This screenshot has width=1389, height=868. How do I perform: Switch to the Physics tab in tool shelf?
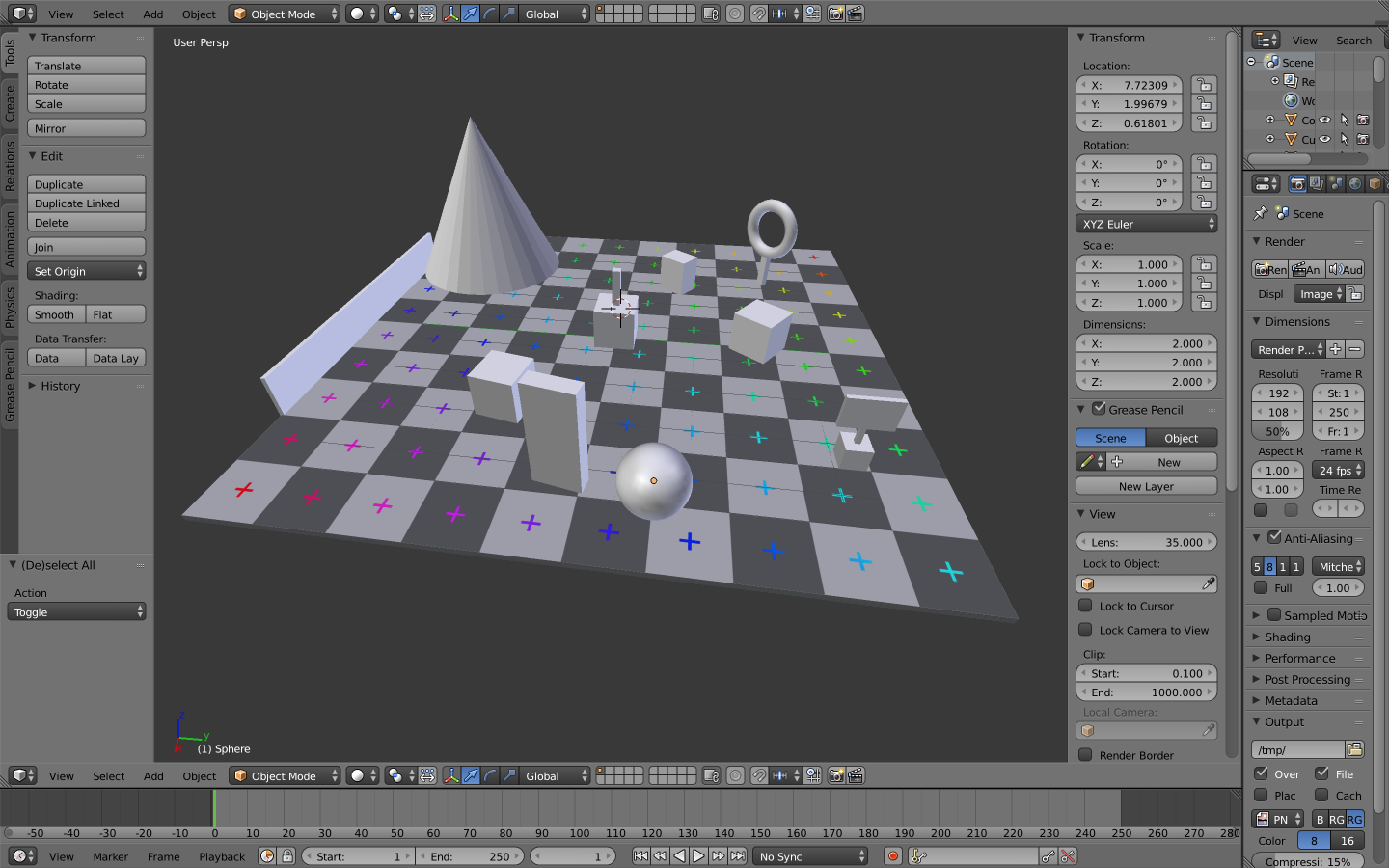coord(10,308)
